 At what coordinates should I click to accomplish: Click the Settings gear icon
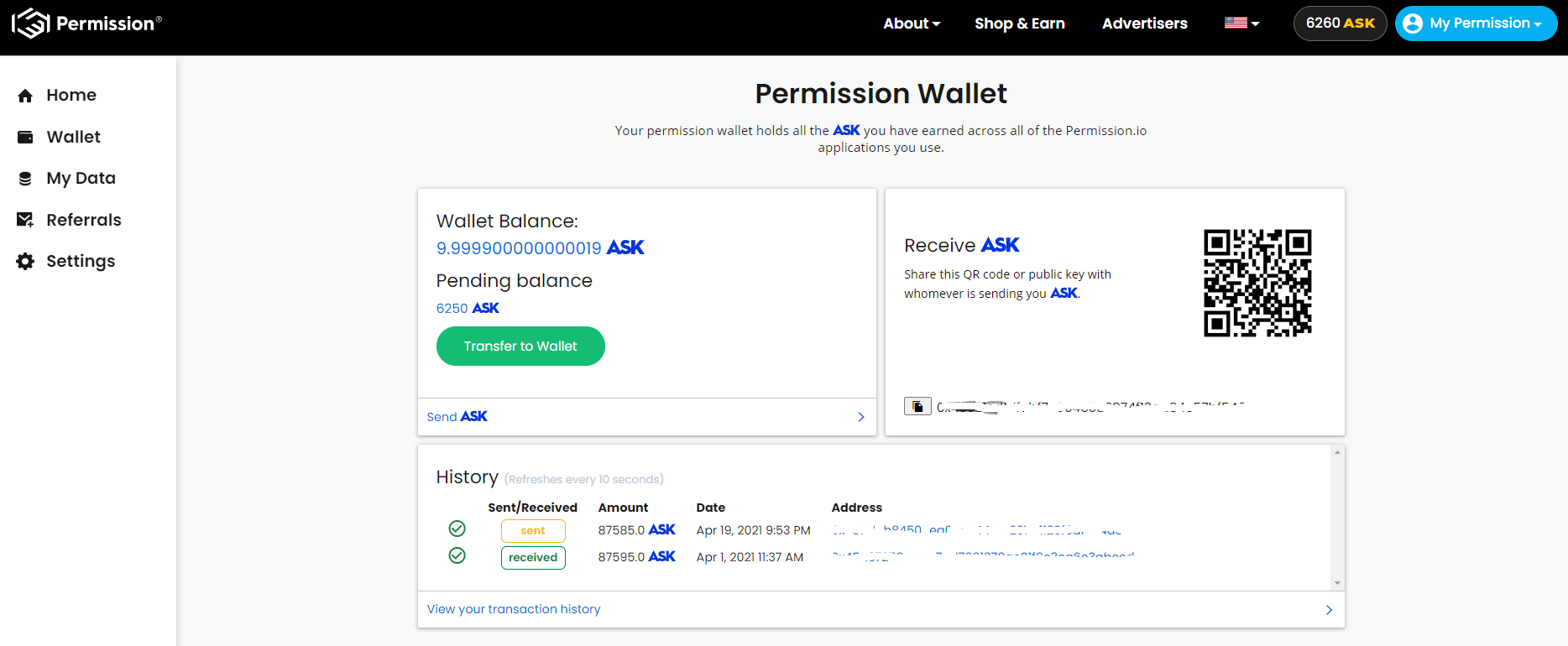[x=25, y=262]
